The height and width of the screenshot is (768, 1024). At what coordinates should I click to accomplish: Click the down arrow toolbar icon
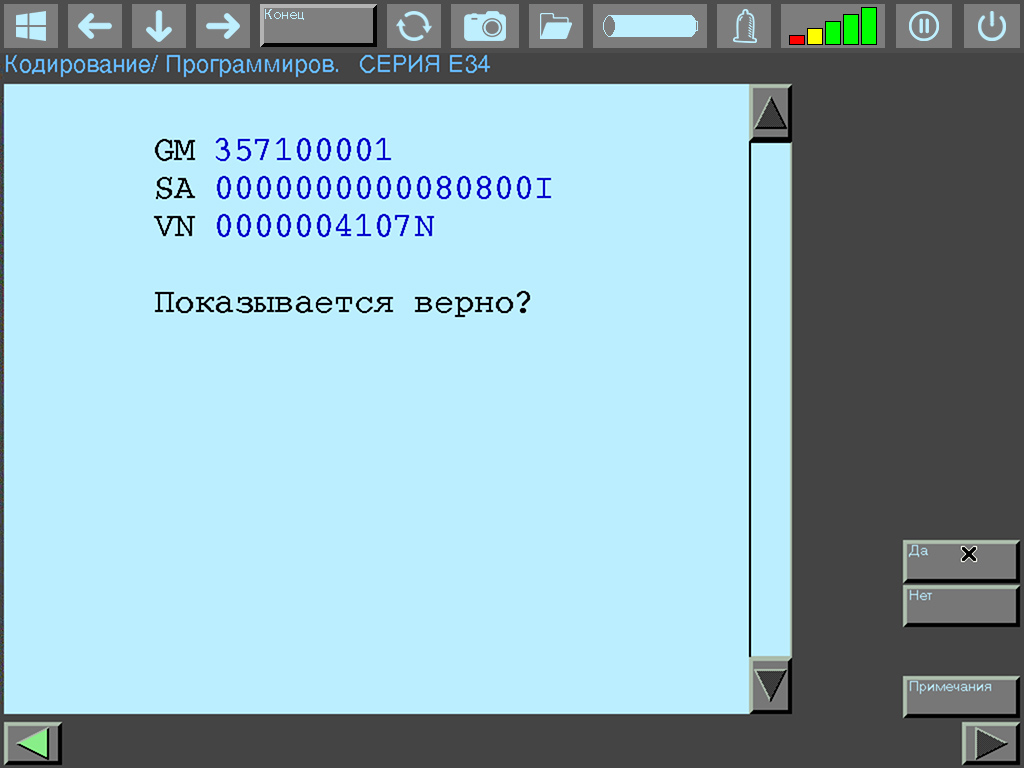click(x=159, y=26)
